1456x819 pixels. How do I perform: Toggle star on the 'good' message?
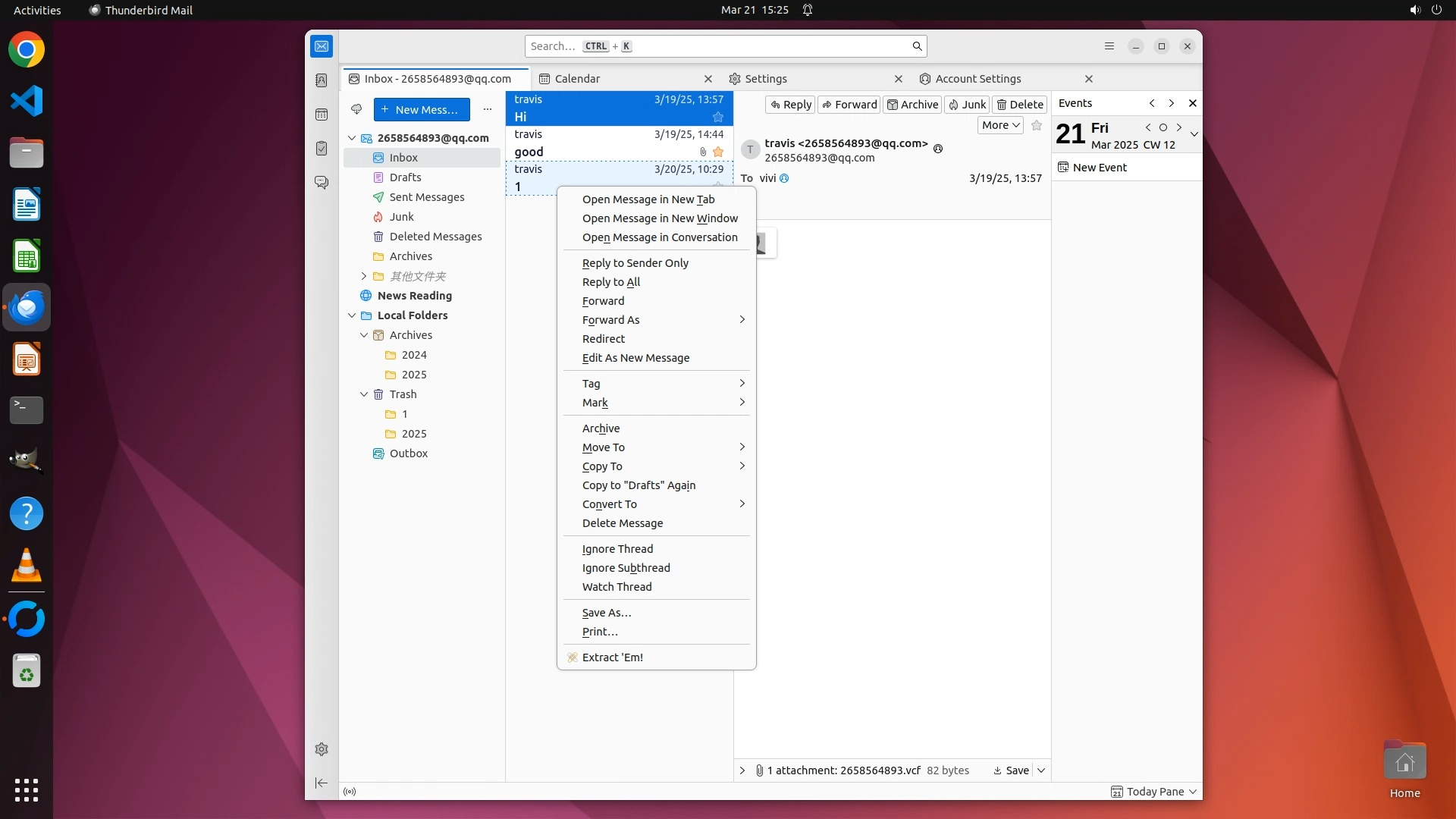[718, 152]
